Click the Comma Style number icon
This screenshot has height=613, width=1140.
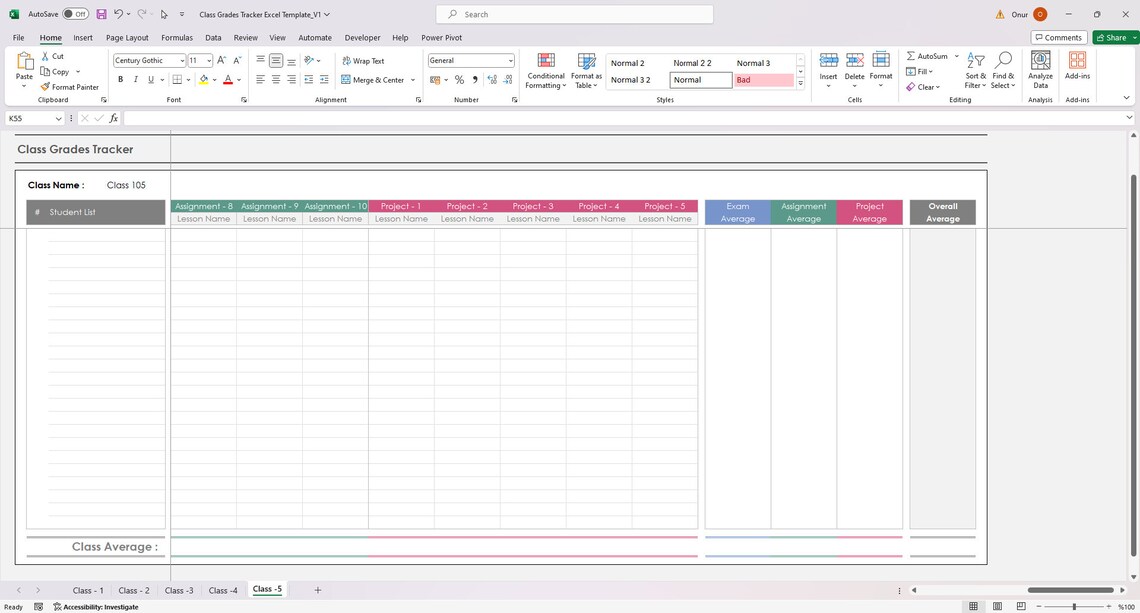pos(475,80)
